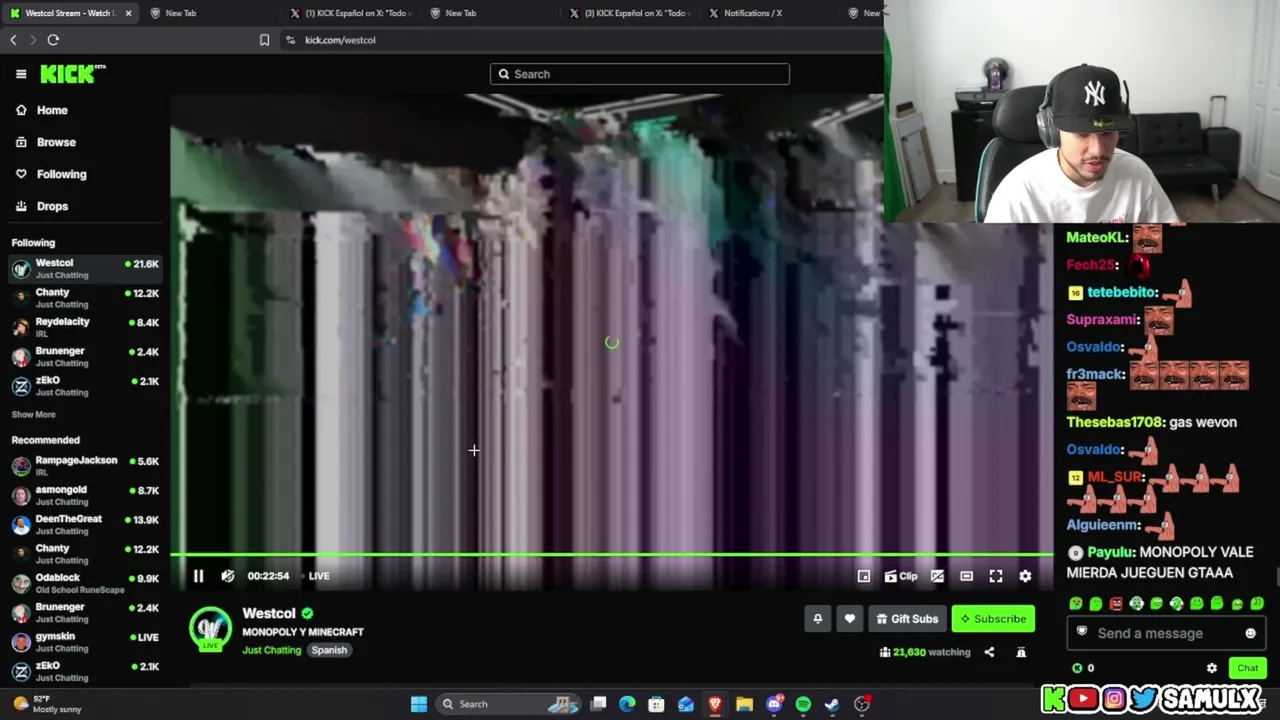The width and height of the screenshot is (1280, 720).
Task: Click the report icon beside share
Action: (x=1021, y=652)
